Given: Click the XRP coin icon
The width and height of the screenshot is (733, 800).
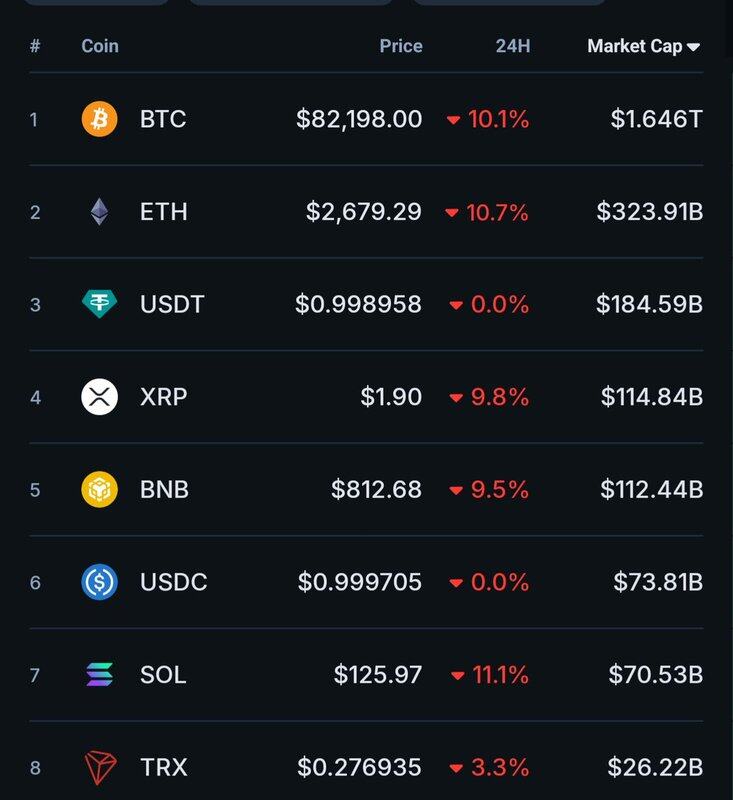Looking at the screenshot, I should click(99, 397).
